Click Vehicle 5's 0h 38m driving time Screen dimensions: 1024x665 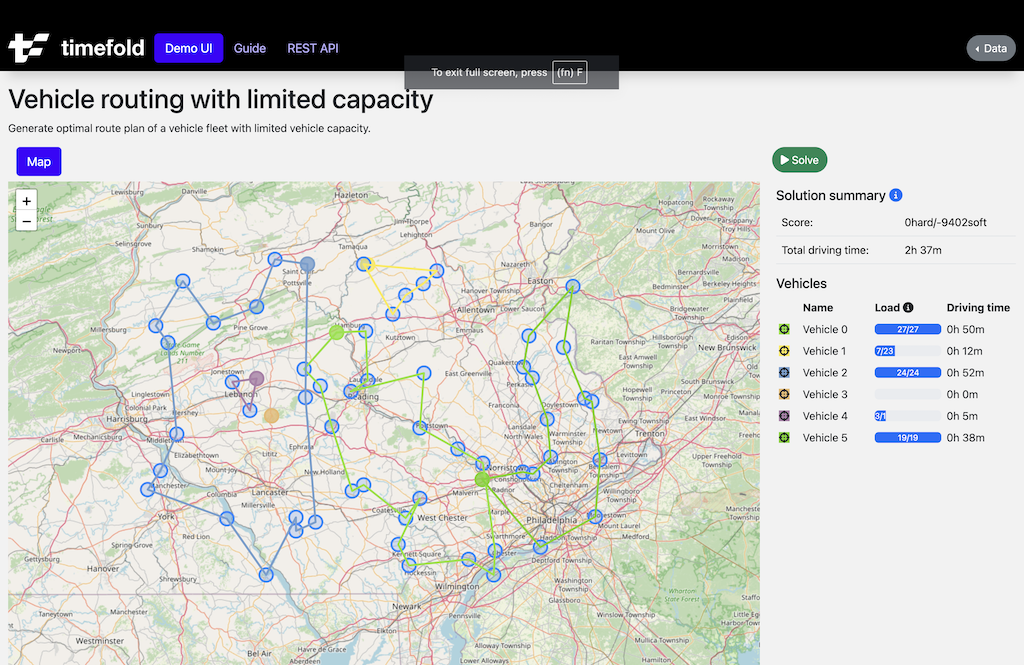pyautogui.click(x=965, y=437)
